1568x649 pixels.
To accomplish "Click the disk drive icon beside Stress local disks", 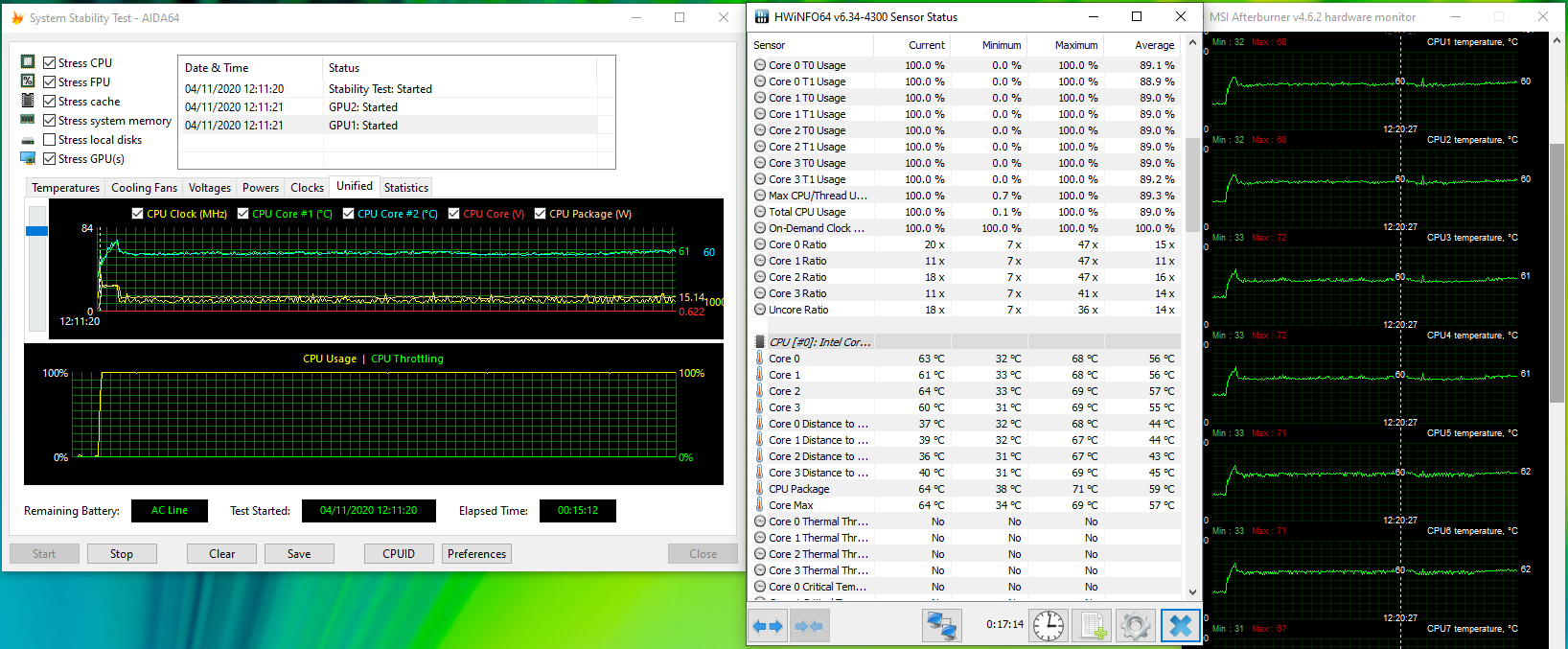I will click(28, 140).
